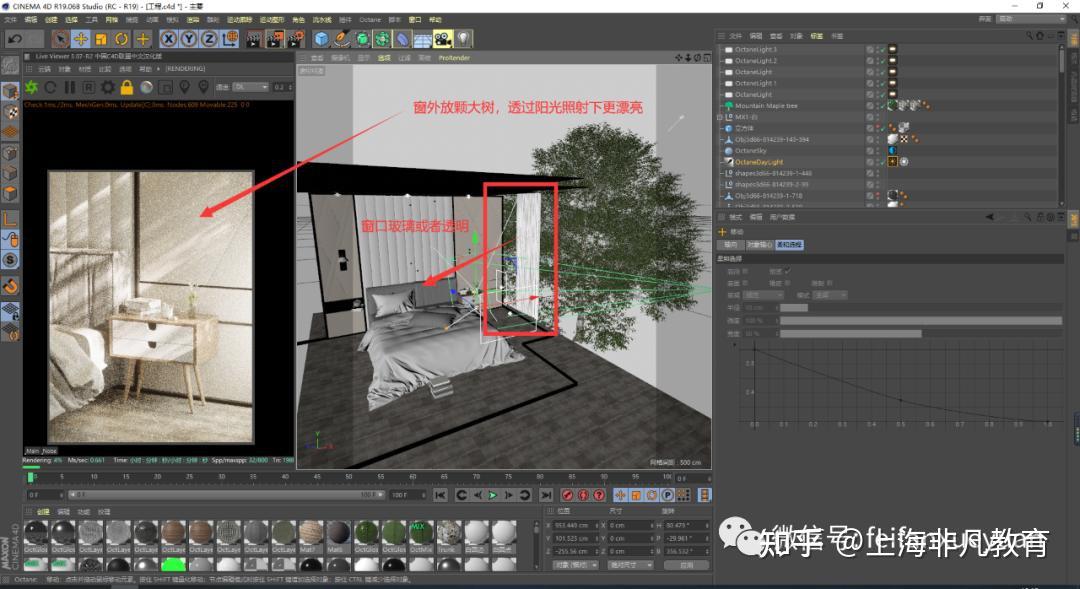
Task: Open the Octane Live Viewer settings gear
Action: [107, 85]
